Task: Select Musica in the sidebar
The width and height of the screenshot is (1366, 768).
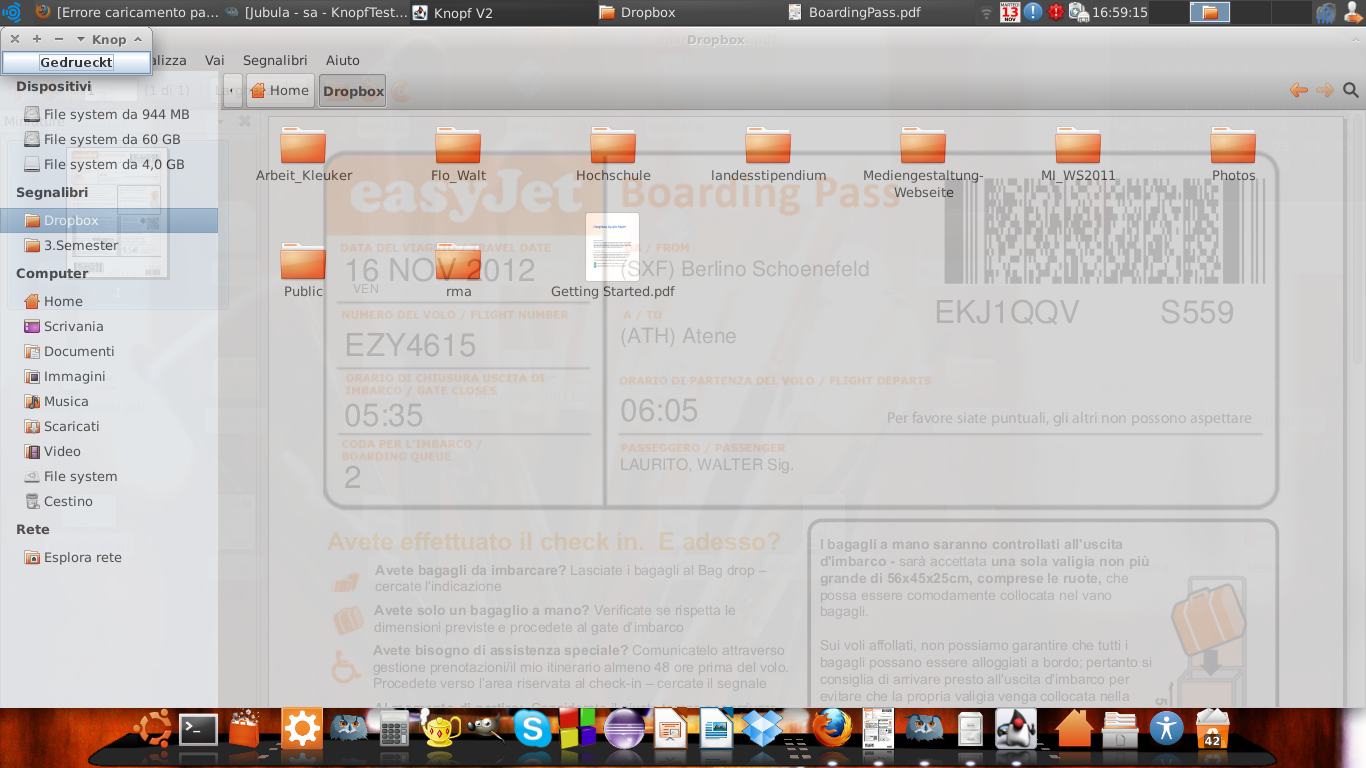Action: coord(109,401)
